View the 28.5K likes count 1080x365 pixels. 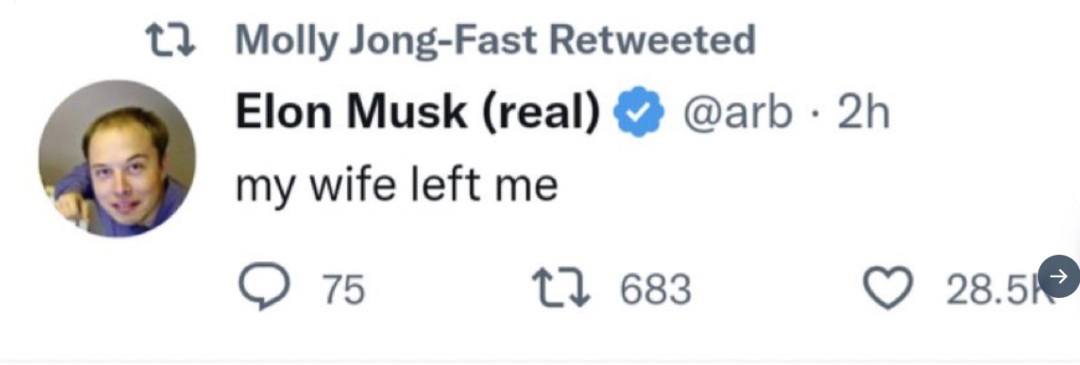click(995, 290)
